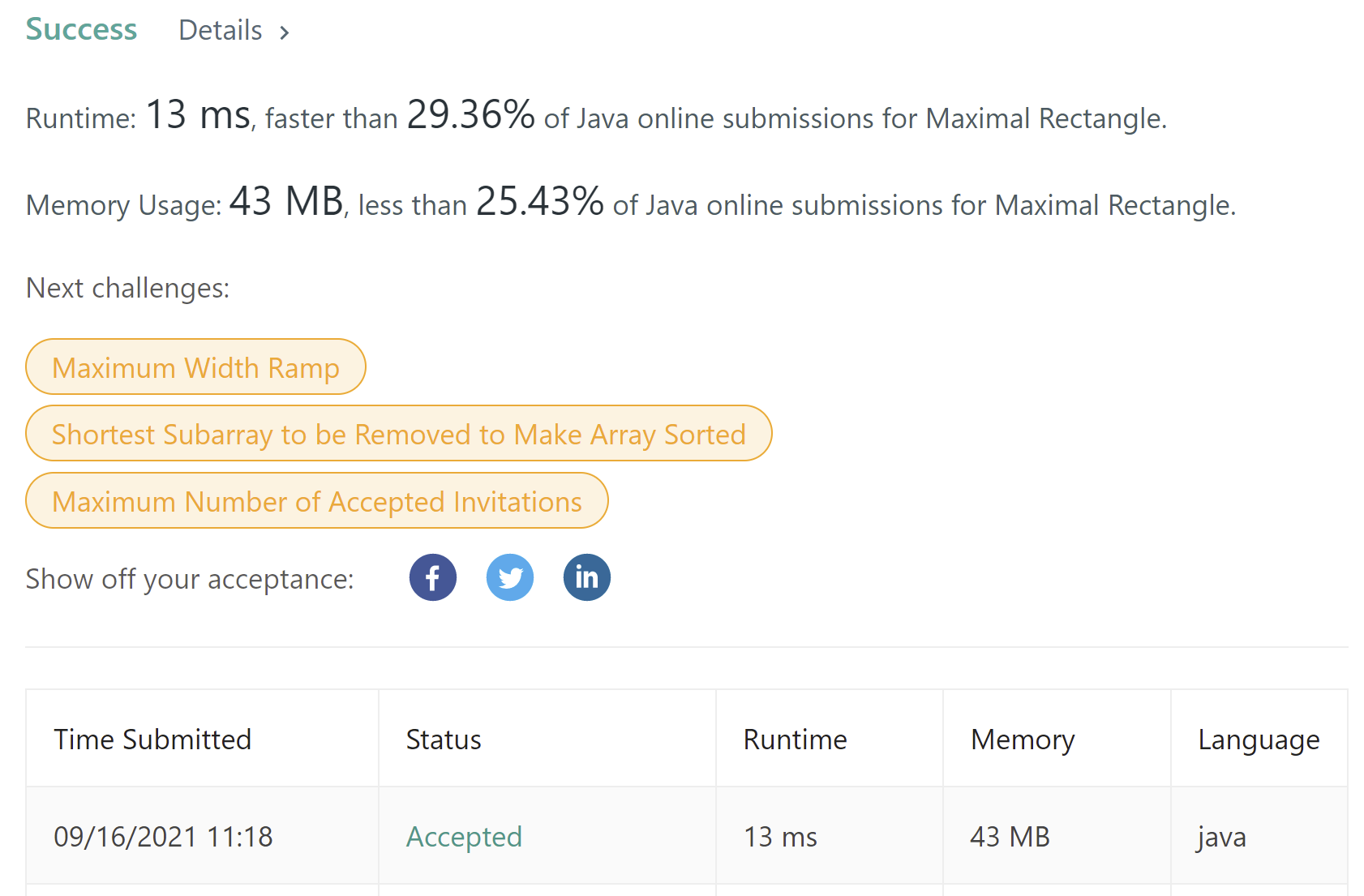The image size is (1364, 896).
Task: Expand the Details chevron arrow
Action: tap(285, 32)
